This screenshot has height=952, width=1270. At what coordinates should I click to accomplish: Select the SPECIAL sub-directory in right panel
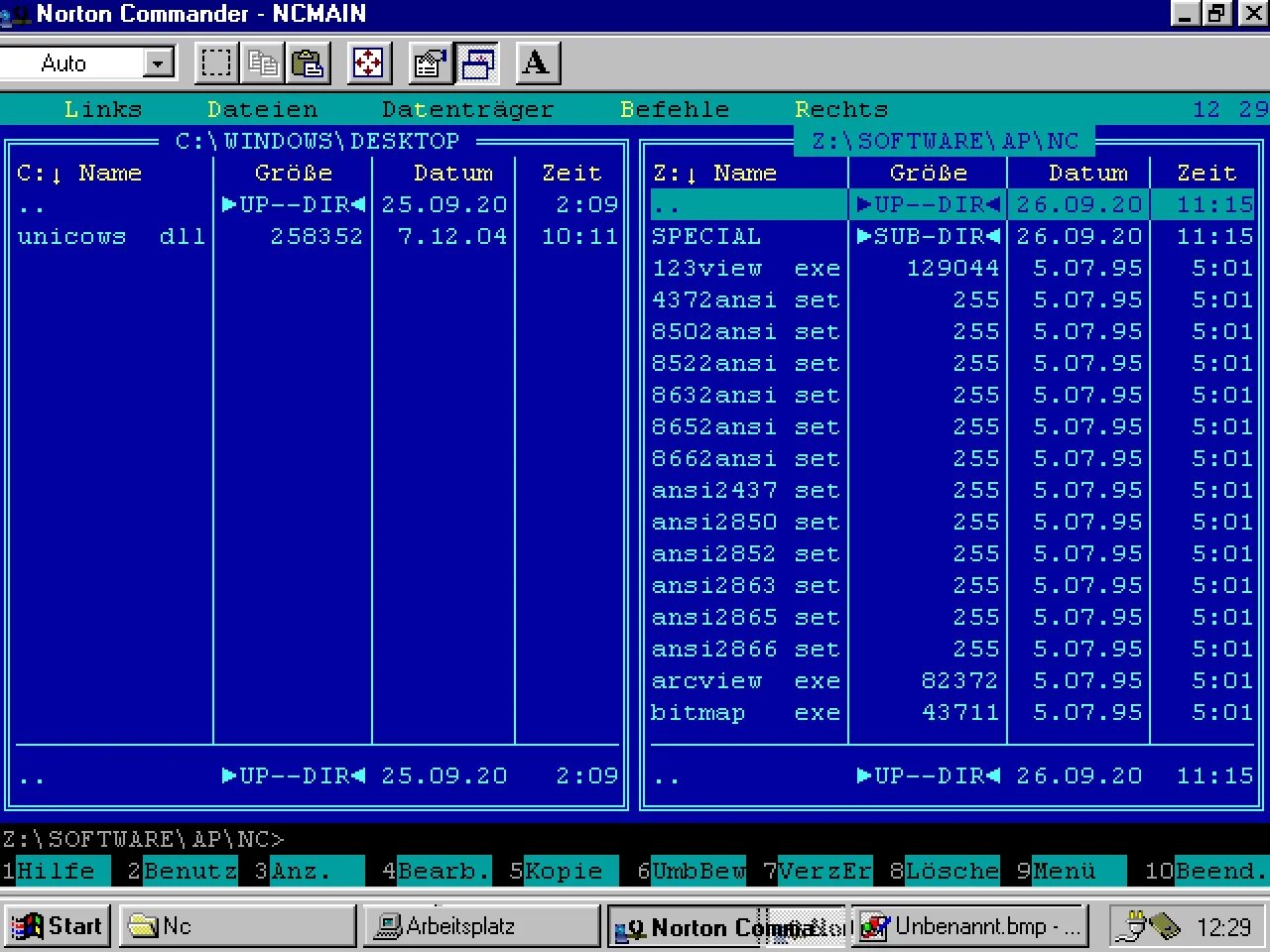[952, 236]
